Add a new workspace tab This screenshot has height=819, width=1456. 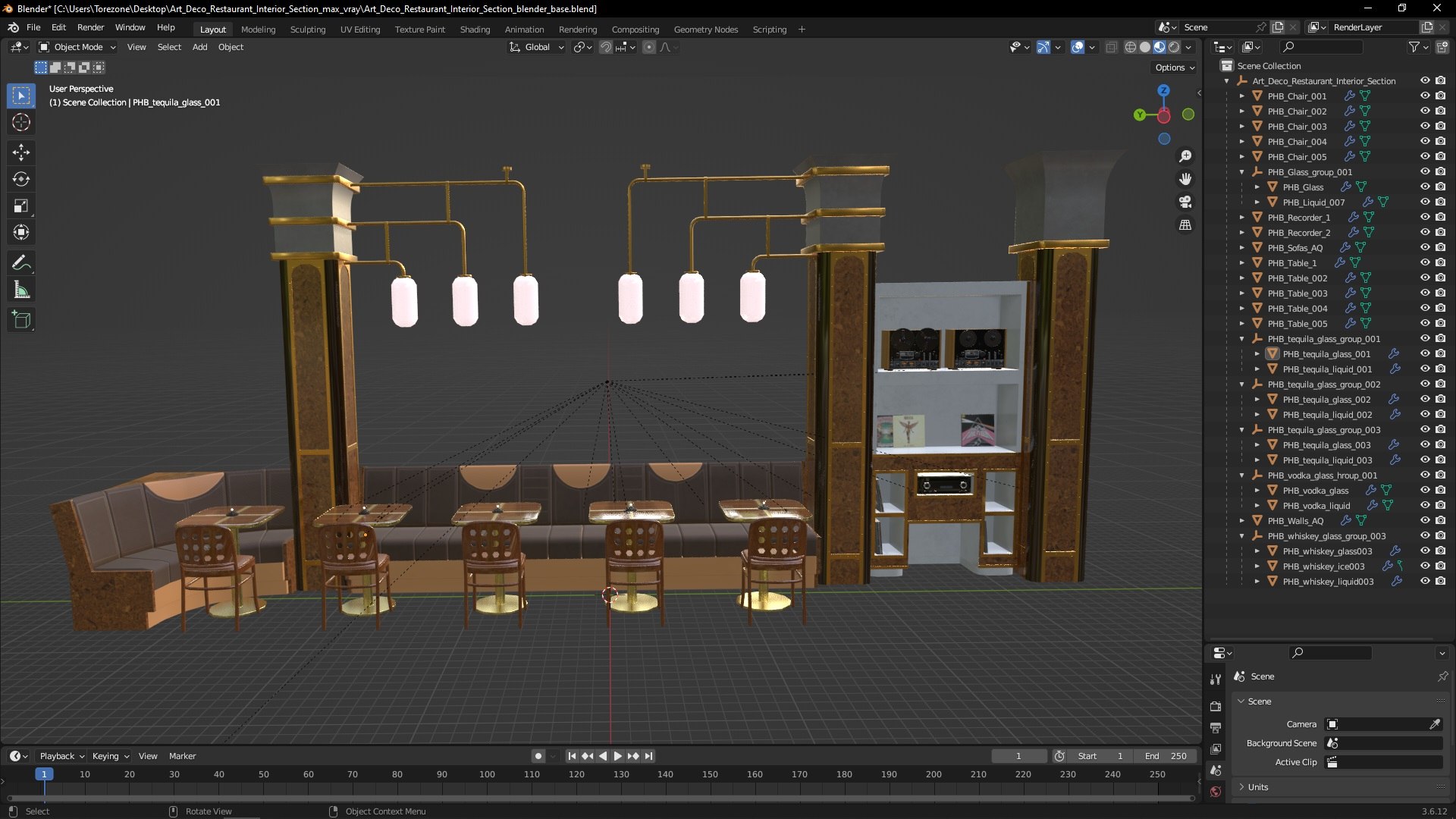[x=802, y=30]
